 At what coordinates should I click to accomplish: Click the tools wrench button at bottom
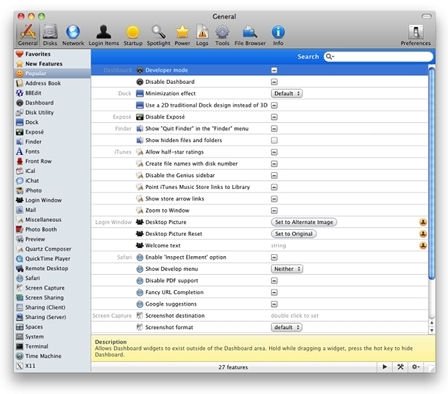(x=400, y=367)
